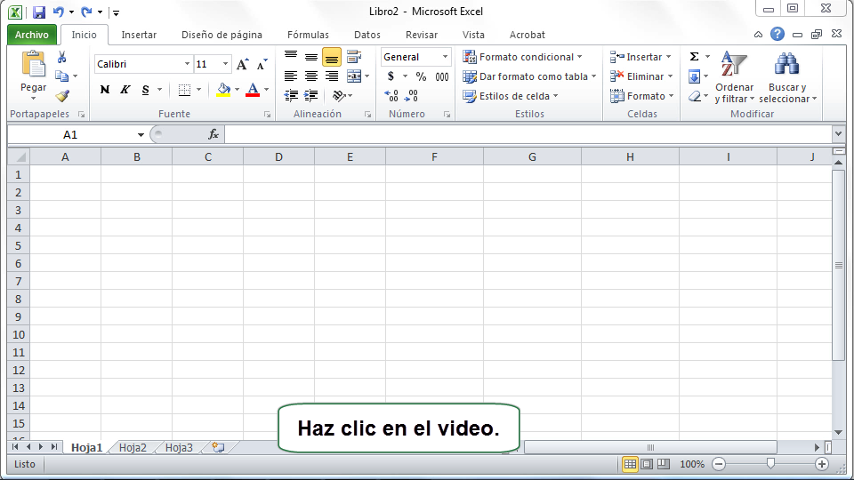This screenshot has height=480, width=854.
Task: Click the Decrease indent icon
Action: click(x=291, y=96)
